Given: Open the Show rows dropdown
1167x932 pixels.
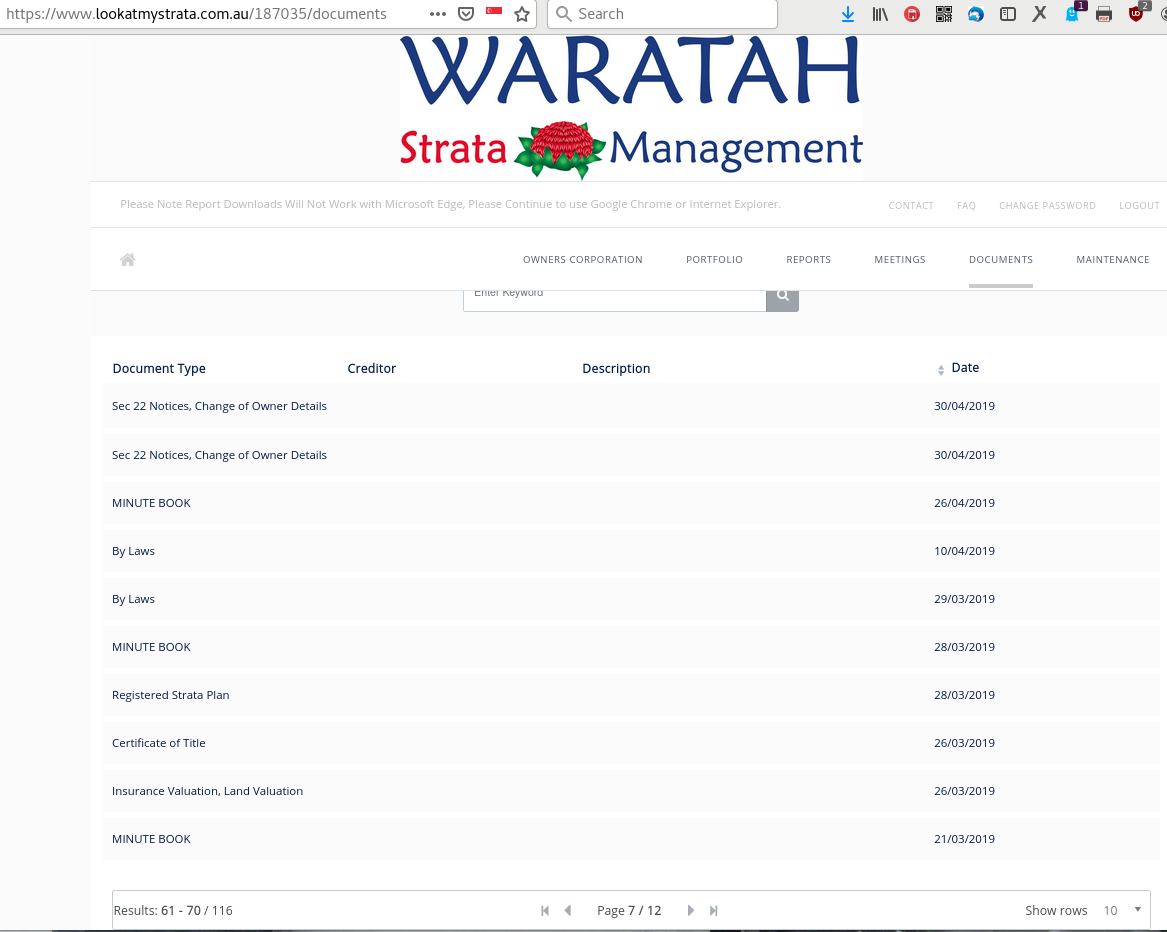Looking at the screenshot, I should click(x=1122, y=910).
